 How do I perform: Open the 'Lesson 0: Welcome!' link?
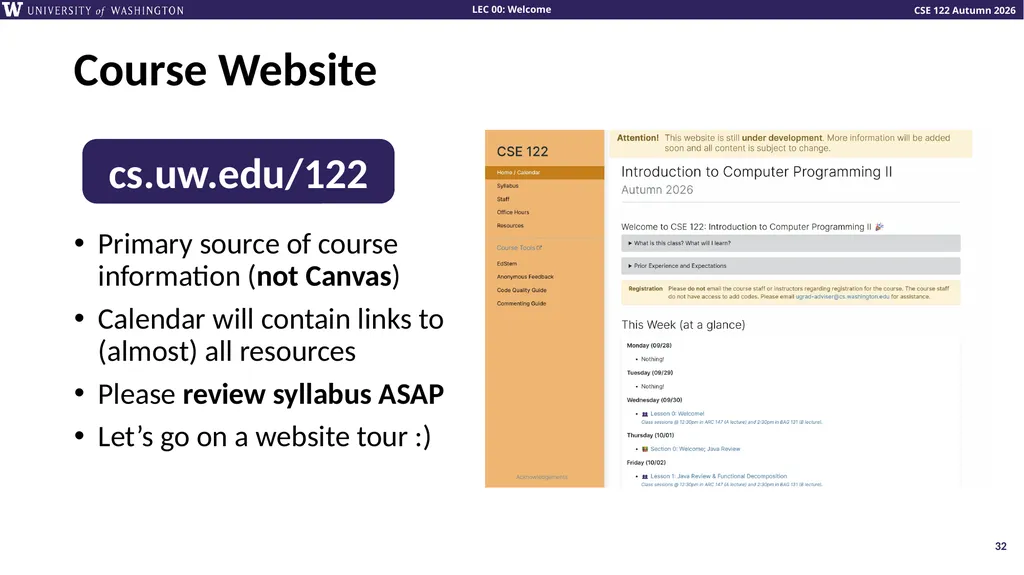(677, 414)
